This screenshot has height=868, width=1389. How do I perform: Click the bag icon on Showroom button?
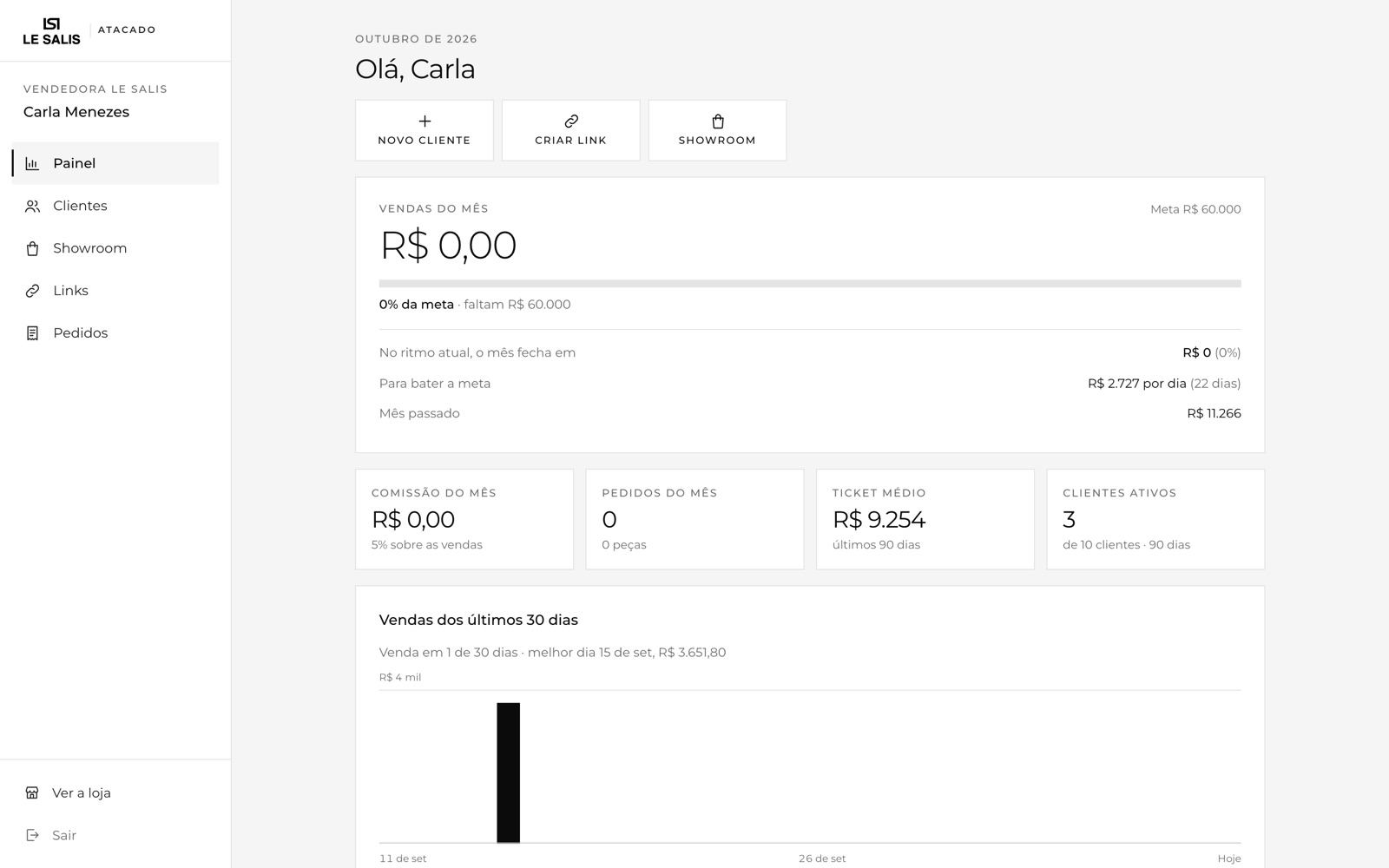point(718,122)
